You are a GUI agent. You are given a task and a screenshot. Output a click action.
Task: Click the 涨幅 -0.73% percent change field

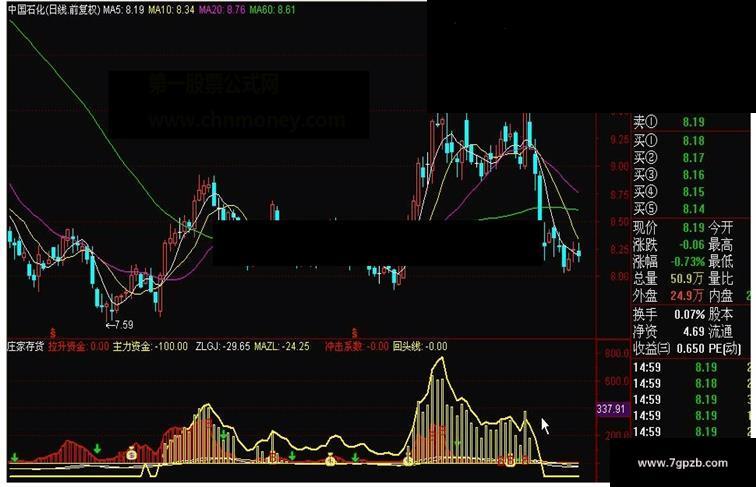(x=669, y=262)
